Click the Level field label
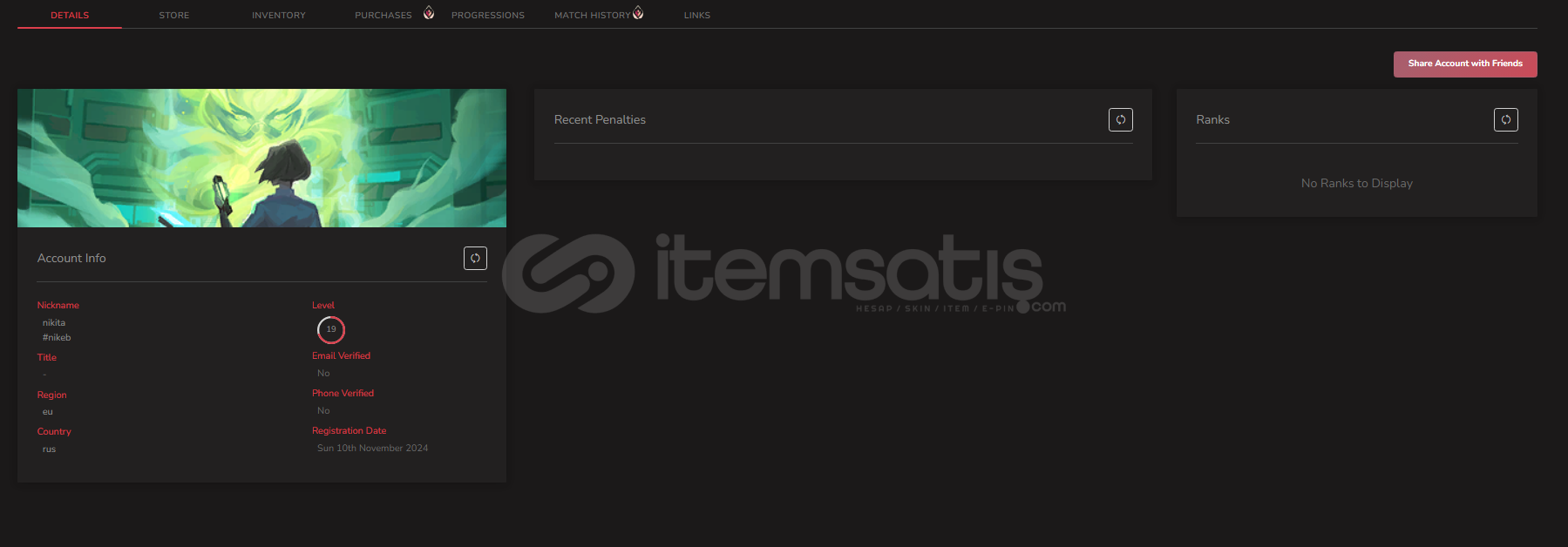The width and height of the screenshot is (1568, 547). point(323,305)
